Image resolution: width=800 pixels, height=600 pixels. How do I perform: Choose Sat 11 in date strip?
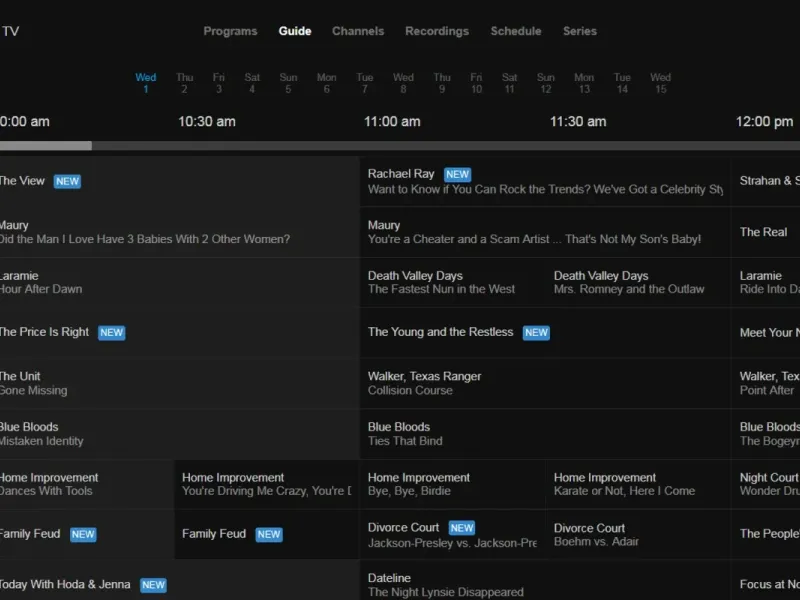pos(509,83)
